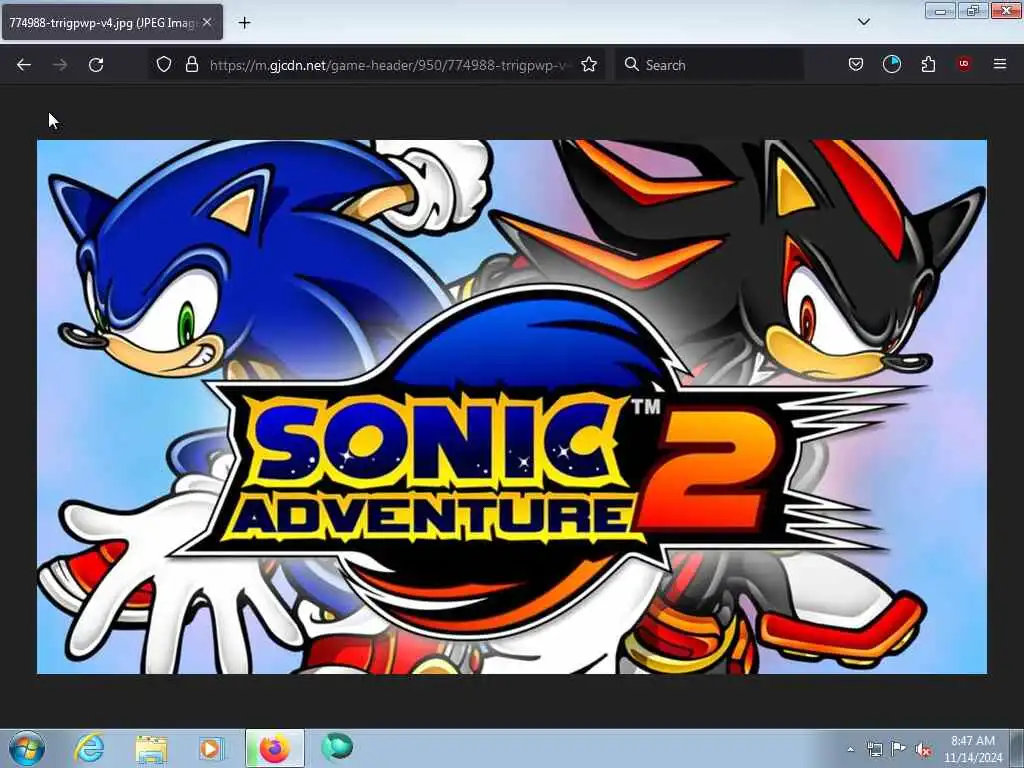Open the Firefox account circle icon
The image size is (1024, 768).
point(892,64)
